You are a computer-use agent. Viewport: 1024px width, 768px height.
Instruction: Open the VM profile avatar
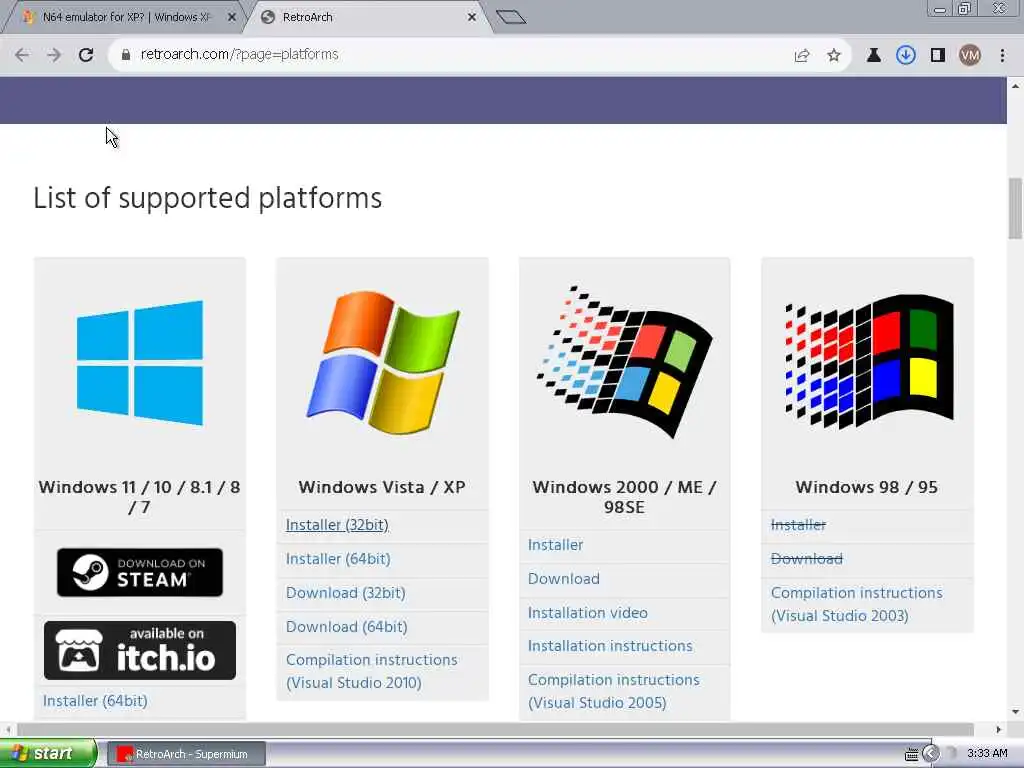[970, 56]
